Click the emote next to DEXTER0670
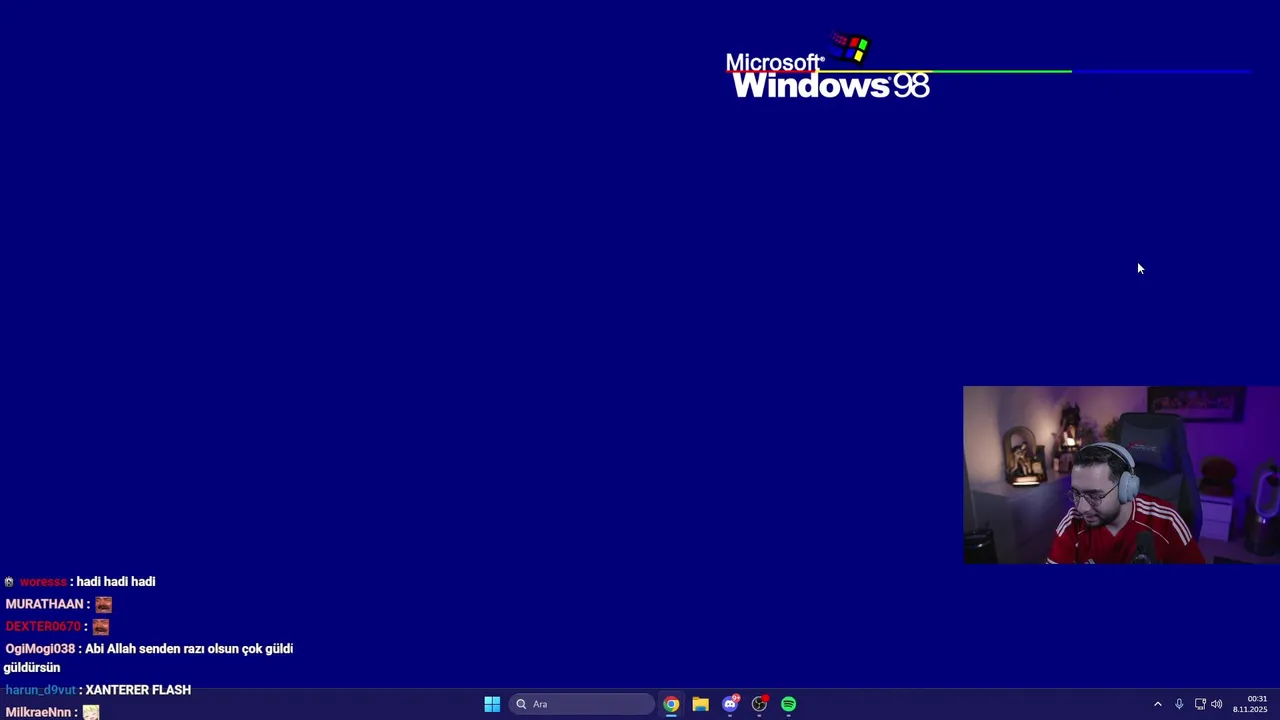Viewport: 1280px width, 720px height. (x=100, y=626)
